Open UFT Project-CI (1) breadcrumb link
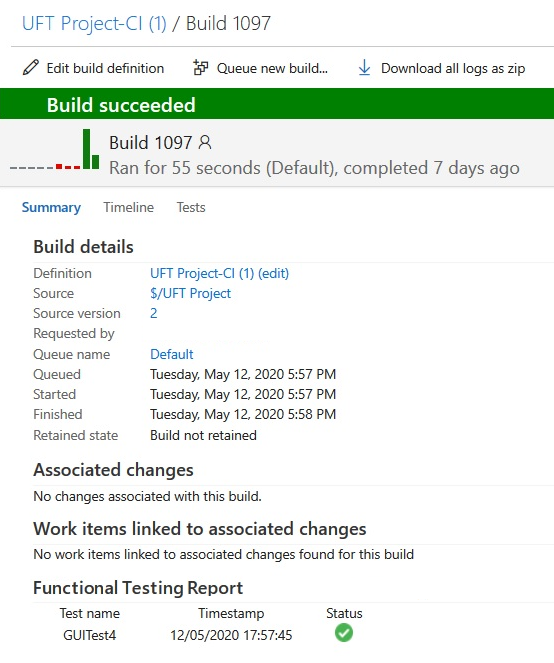The height and width of the screenshot is (663, 554). coord(94,24)
